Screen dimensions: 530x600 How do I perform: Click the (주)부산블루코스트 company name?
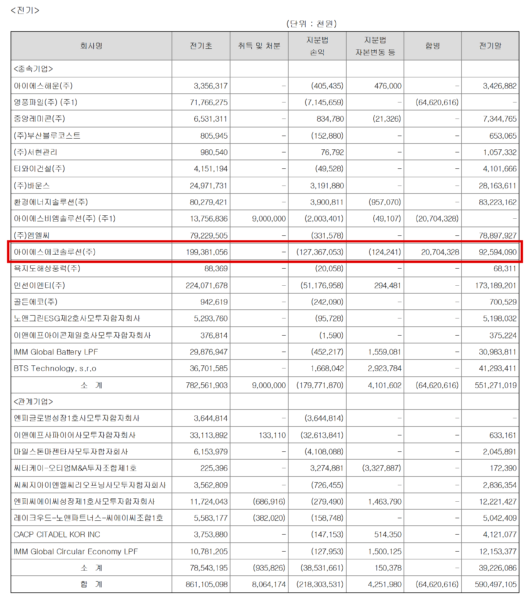coord(47,135)
